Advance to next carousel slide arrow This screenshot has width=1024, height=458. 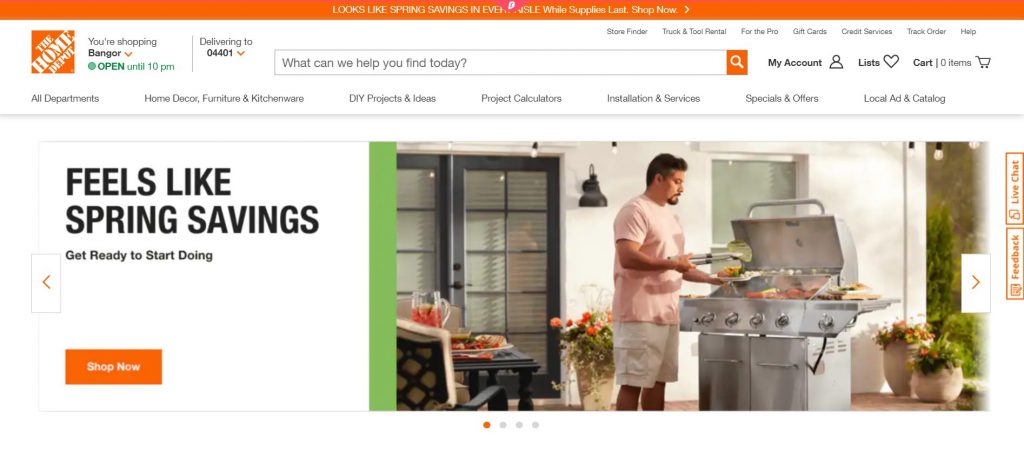pos(976,283)
